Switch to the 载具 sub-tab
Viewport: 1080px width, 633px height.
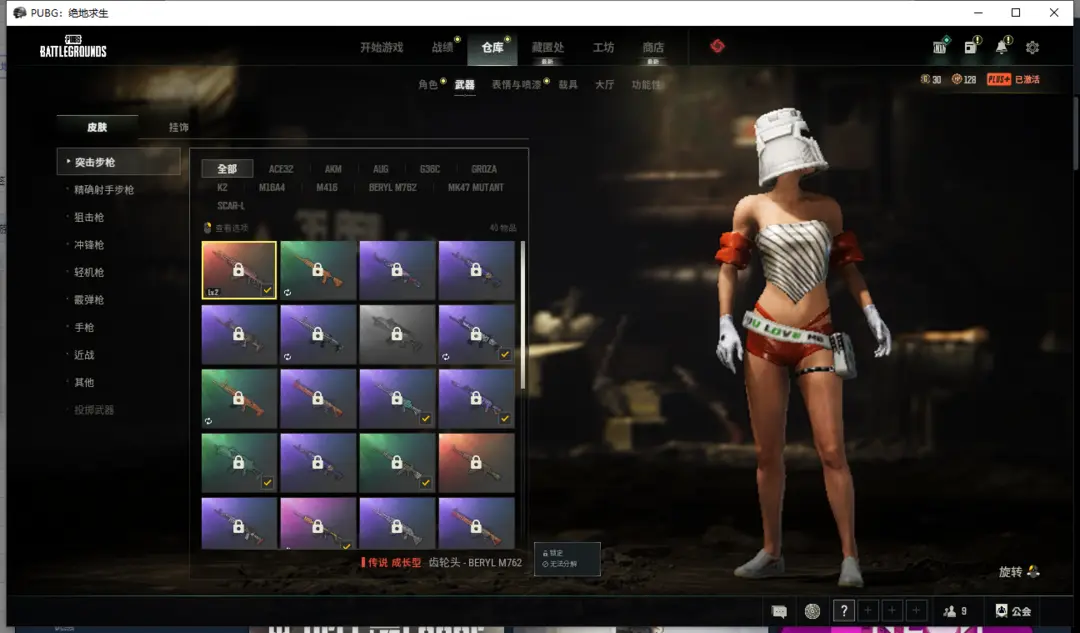click(x=568, y=84)
